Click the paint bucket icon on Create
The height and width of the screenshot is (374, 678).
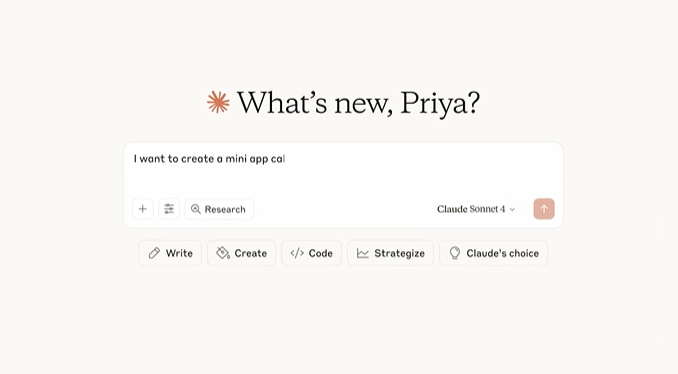(223, 253)
